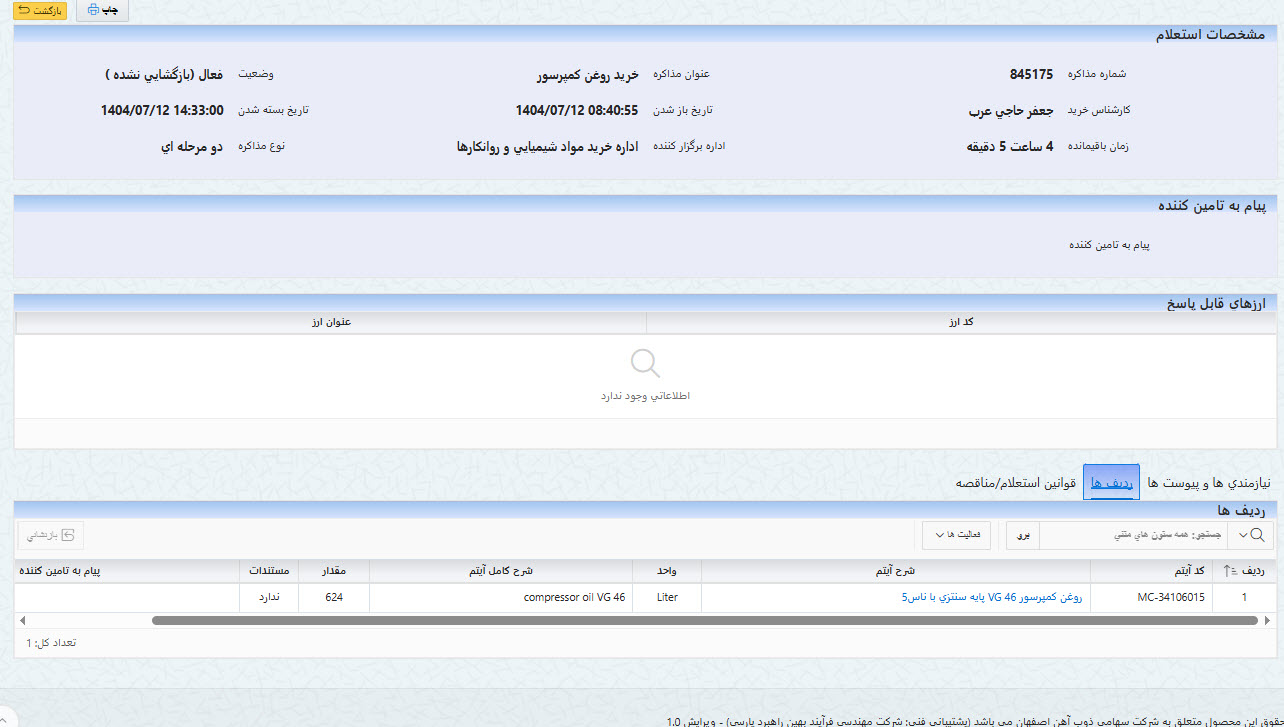The height and width of the screenshot is (727, 1284).
Task: Click the search magnifier icon in ردیف ها toolbar
Action: click(1256, 534)
